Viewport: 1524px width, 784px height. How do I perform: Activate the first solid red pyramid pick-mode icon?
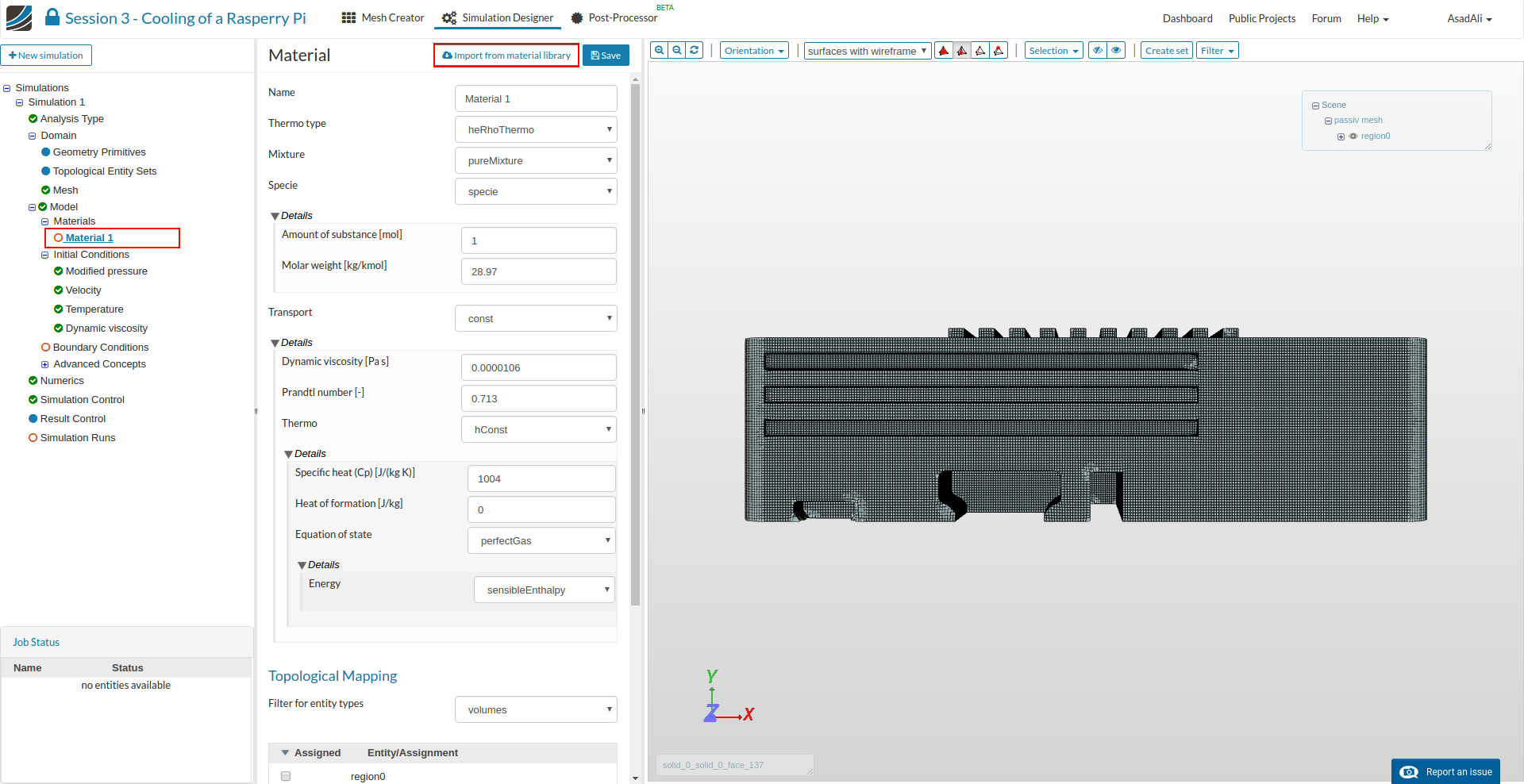[944, 51]
